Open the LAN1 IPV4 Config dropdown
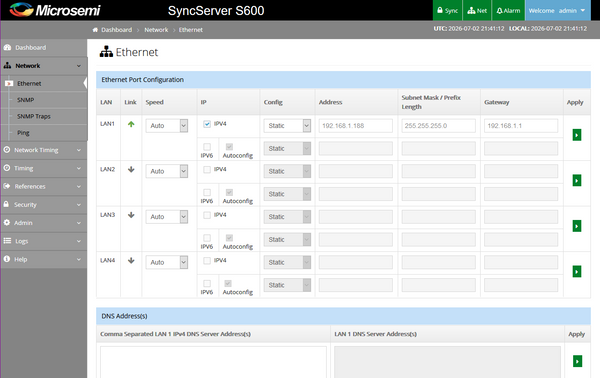This screenshot has height=378, width=600. pos(287,125)
